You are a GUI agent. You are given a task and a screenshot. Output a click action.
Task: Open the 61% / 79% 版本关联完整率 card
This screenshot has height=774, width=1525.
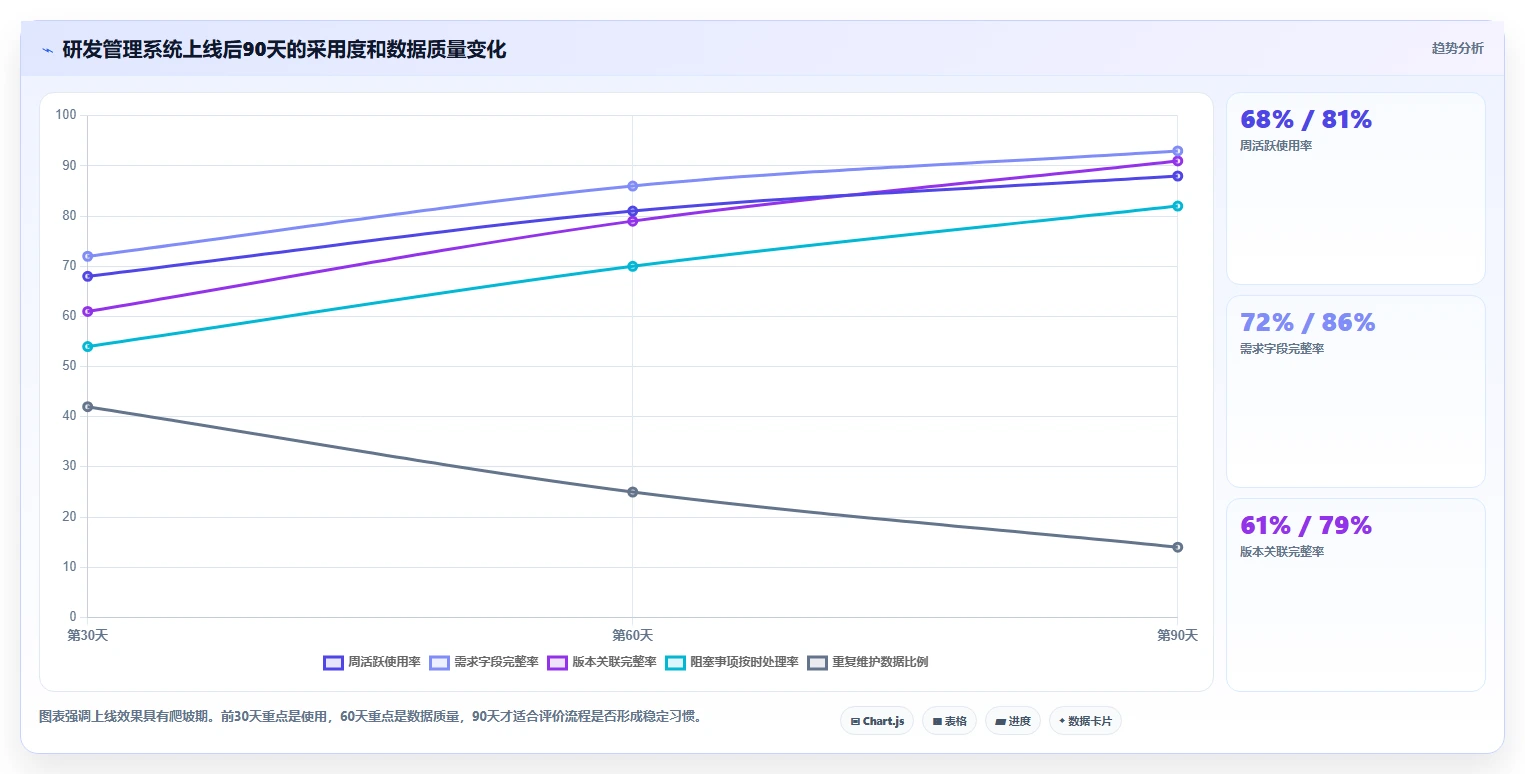tap(1355, 595)
